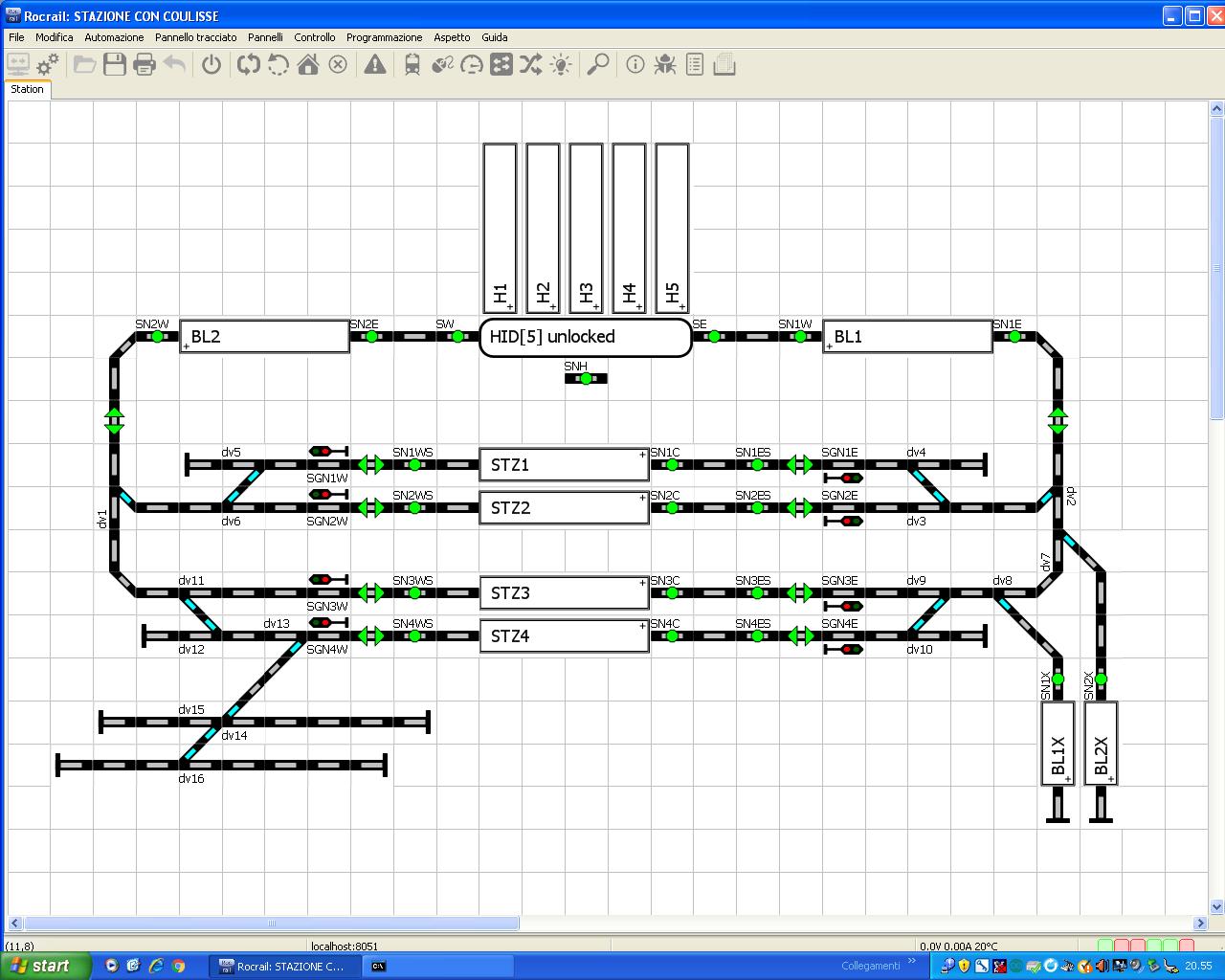Open the Controllo menu

tap(315, 37)
